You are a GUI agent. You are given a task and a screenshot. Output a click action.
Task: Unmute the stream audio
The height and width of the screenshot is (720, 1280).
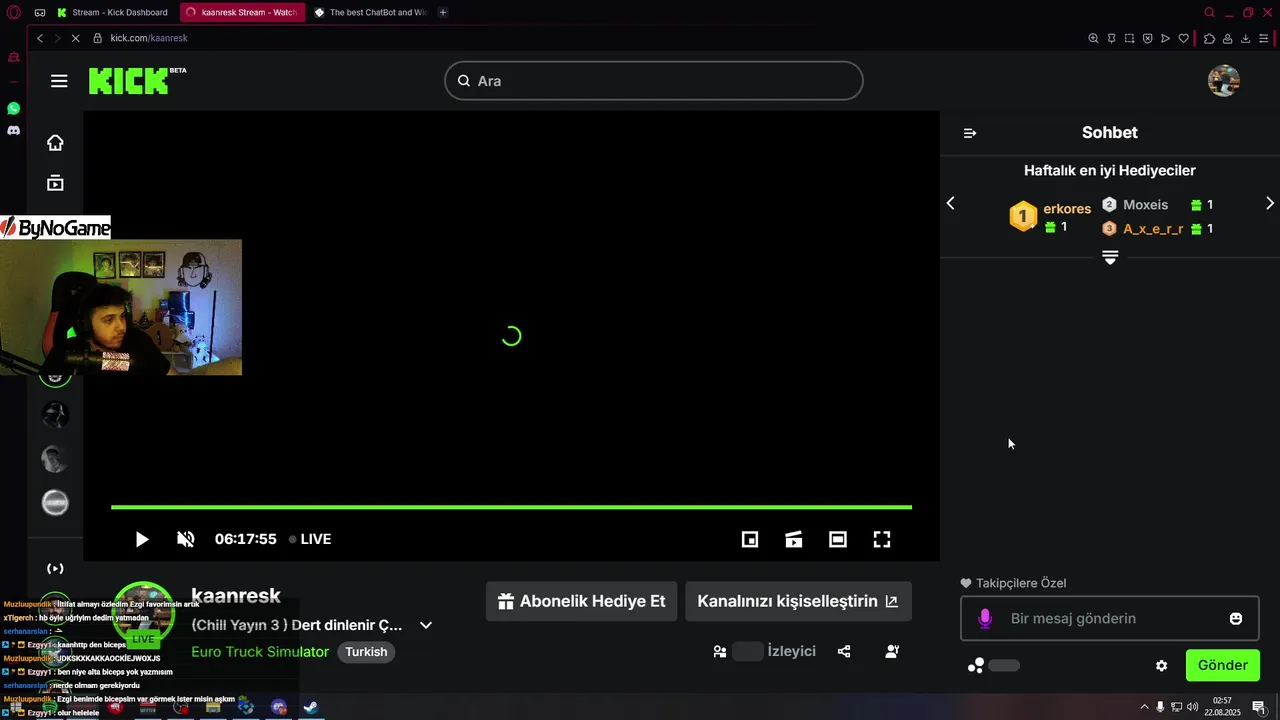[x=186, y=539]
